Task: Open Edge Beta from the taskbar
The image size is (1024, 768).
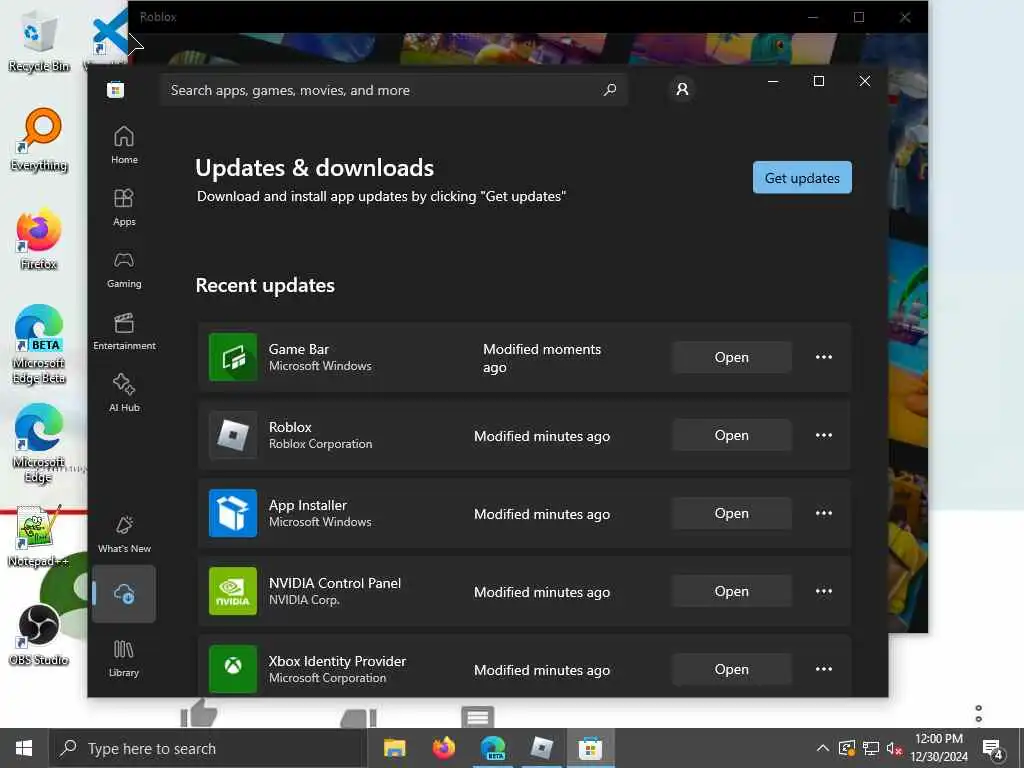Action: (493, 748)
